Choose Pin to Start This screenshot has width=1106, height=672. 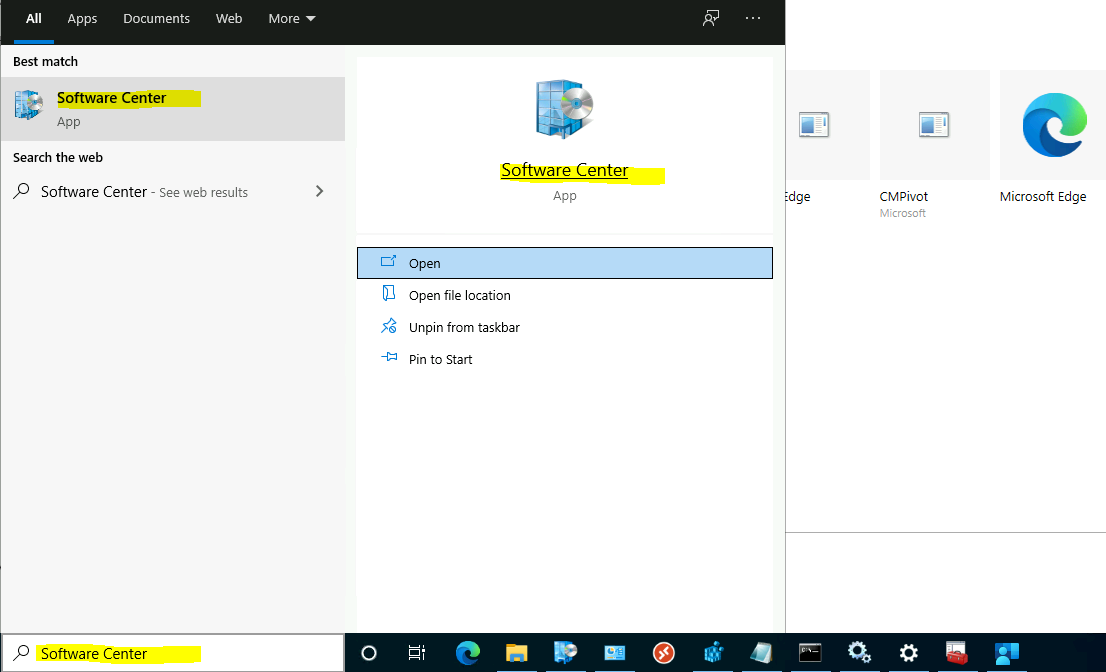pyautogui.click(x=565, y=360)
